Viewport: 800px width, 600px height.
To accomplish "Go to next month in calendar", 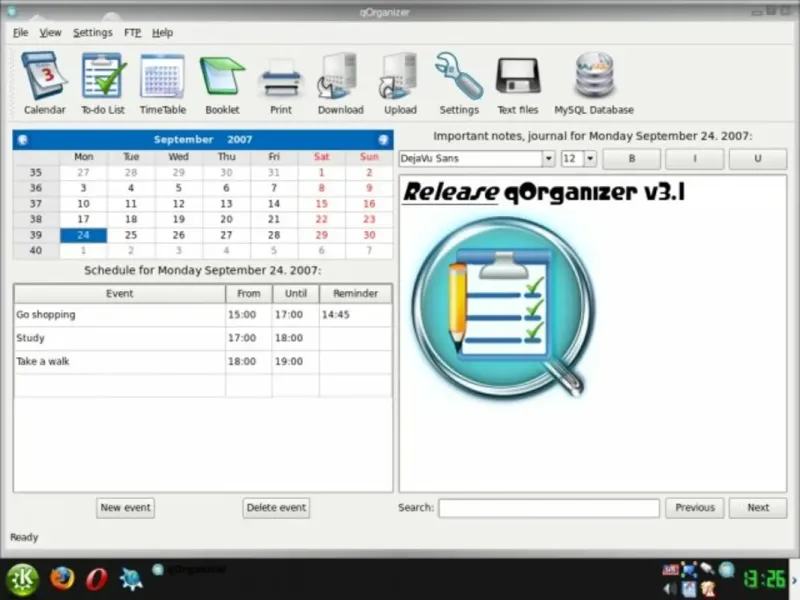I will click(x=383, y=140).
